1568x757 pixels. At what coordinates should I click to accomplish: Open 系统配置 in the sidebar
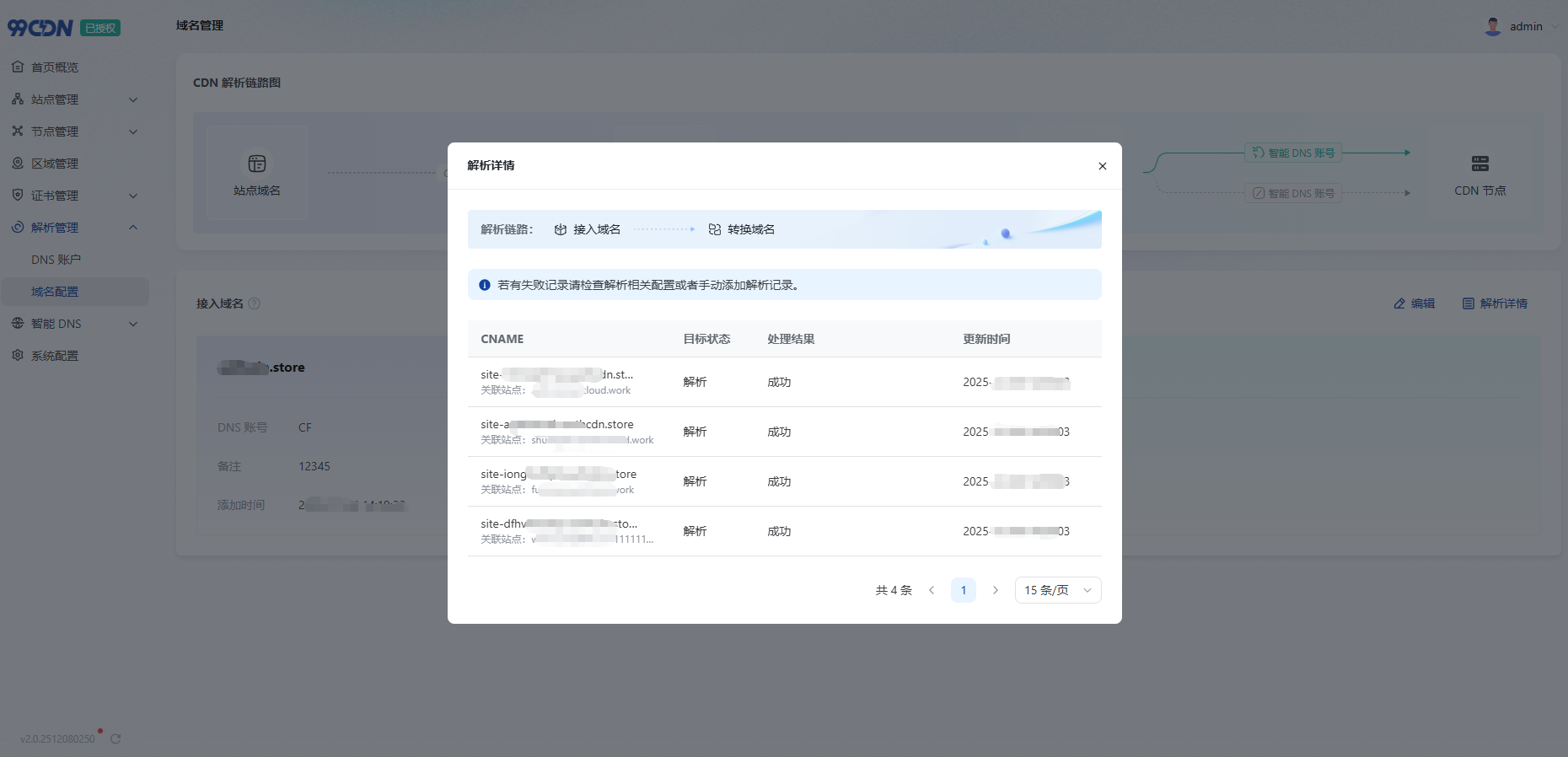point(55,356)
